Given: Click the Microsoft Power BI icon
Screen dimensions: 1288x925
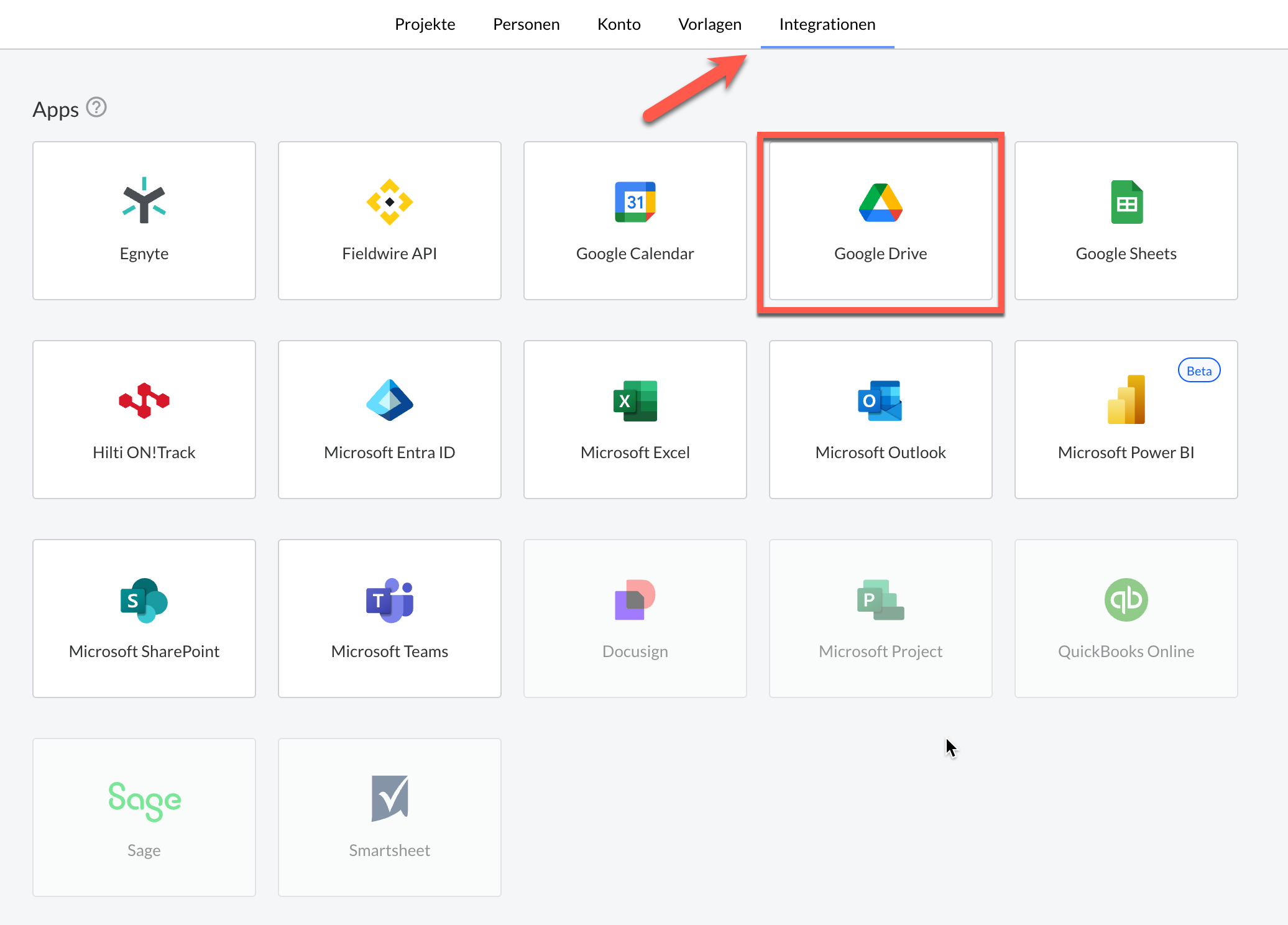Looking at the screenshot, I should coord(1126,400).
